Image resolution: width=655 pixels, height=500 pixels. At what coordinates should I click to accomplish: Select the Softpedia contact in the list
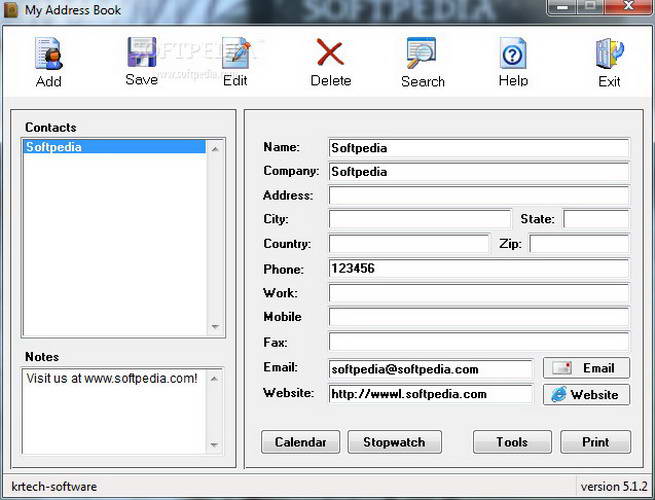click(114, 147)
